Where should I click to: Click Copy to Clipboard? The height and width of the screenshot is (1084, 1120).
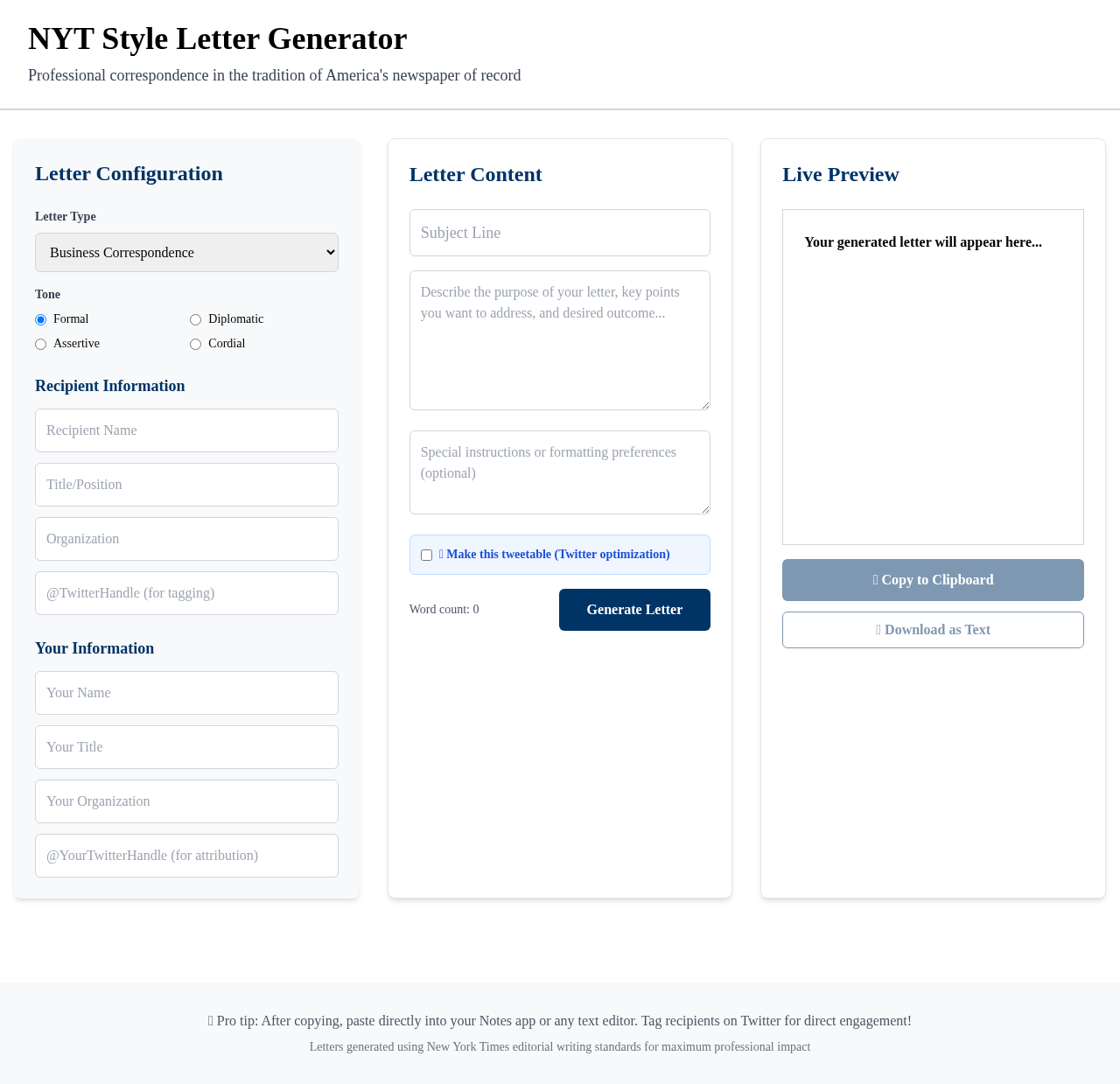(933, 579)
